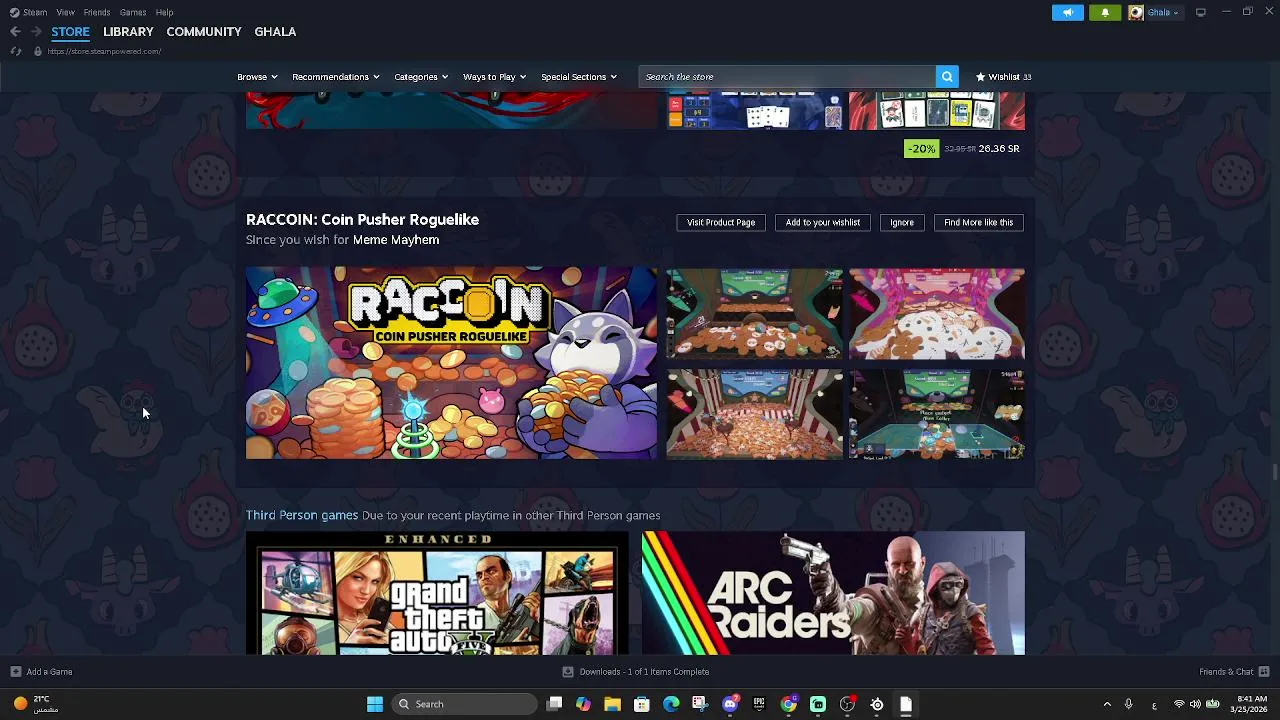Click the Ghala profile avatar
Viewport: 1280px width, 720px height.
[x=1136, y=12]
